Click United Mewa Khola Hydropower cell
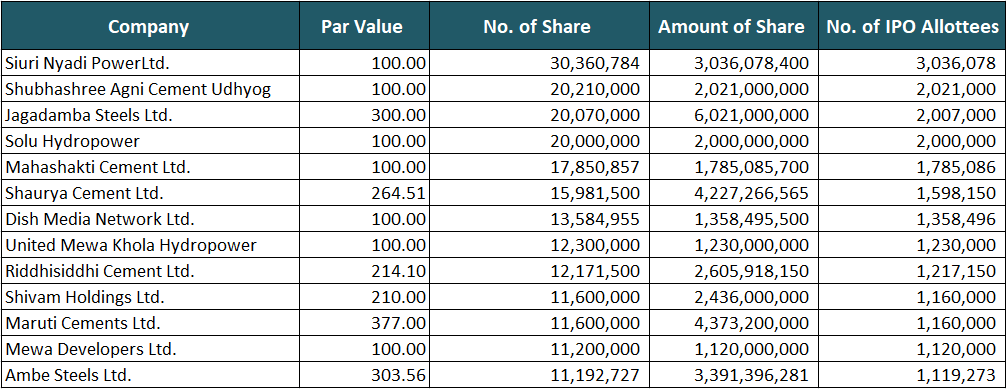 pyautogui.click(x=149, y=245)
